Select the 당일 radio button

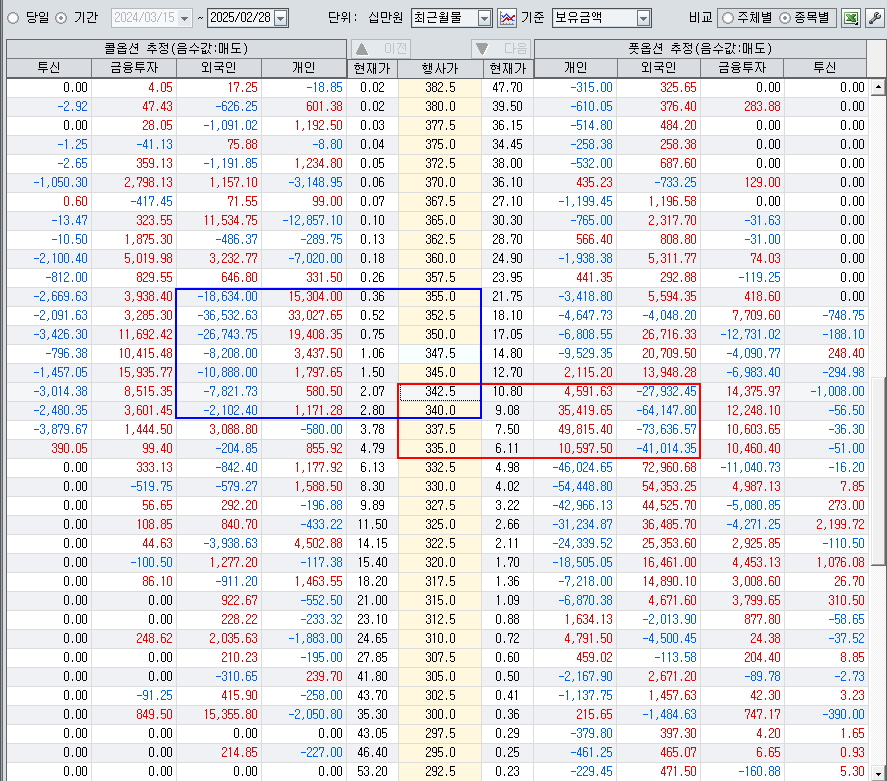pyautogui.click(x=13, y=18)
